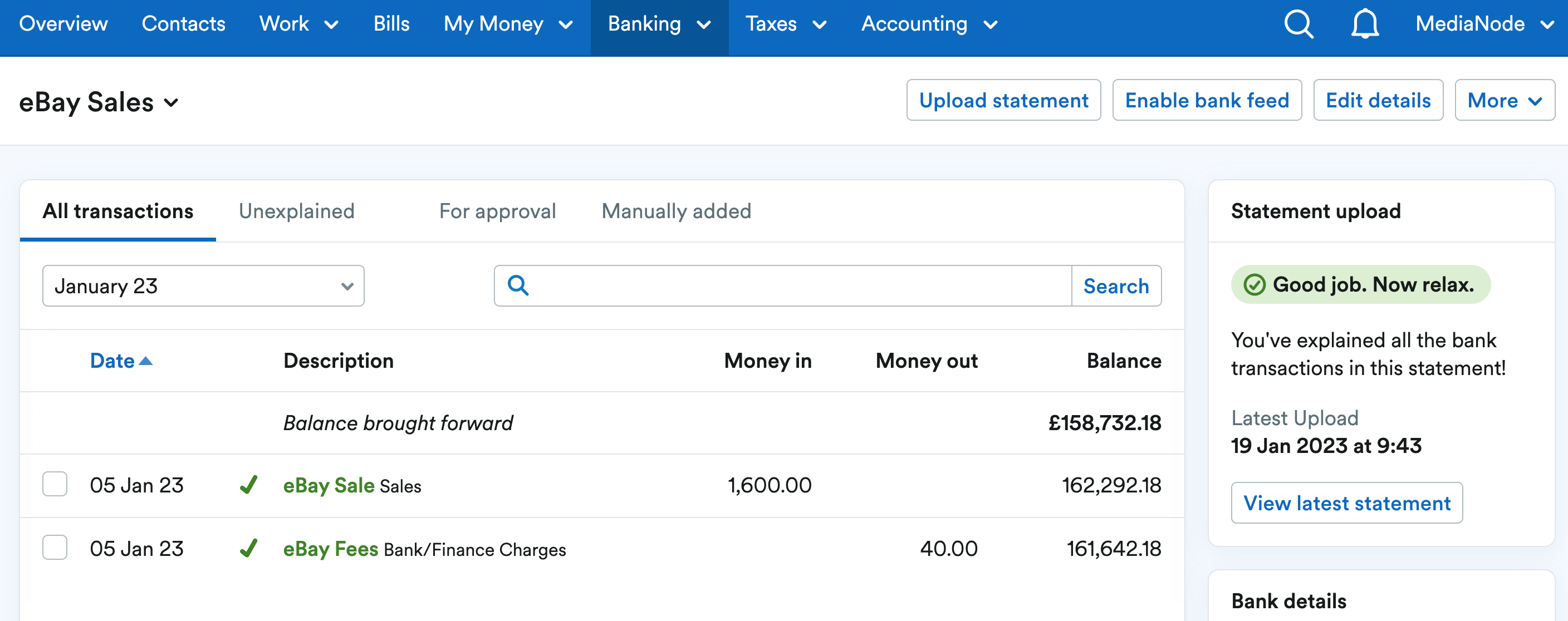Open the global search magnifier

1298,24
